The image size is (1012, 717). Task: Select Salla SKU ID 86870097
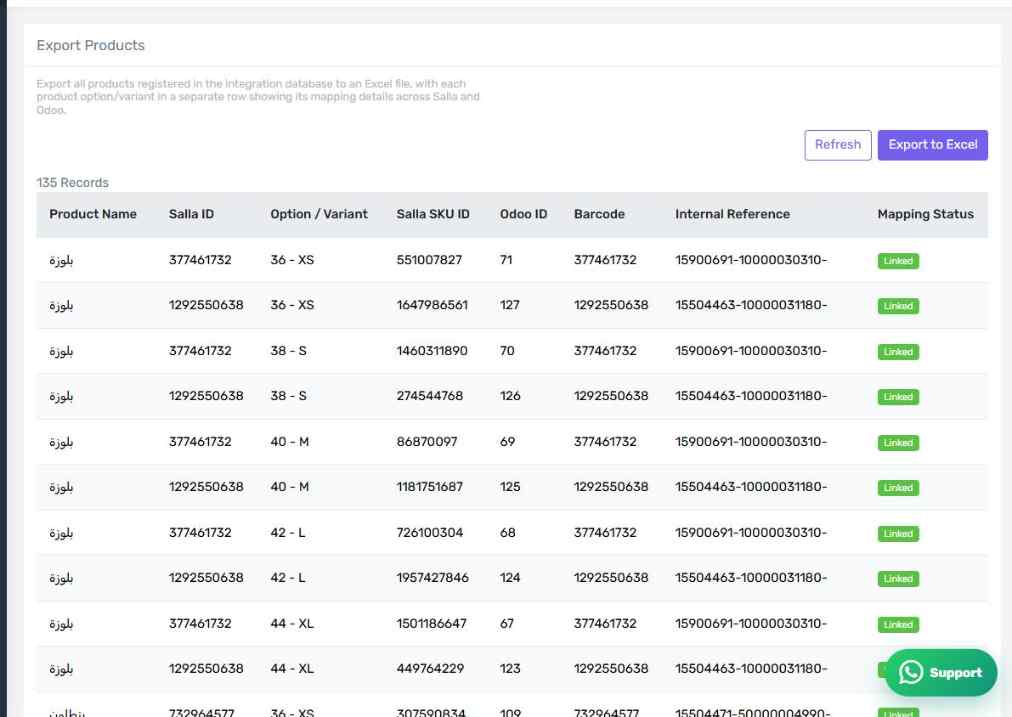[427, 442]
